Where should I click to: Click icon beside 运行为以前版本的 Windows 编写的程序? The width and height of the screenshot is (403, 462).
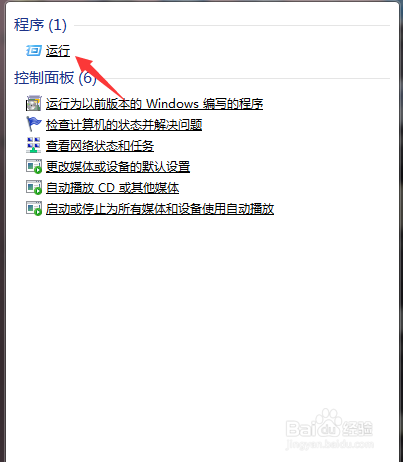click(x=34, y=103)
